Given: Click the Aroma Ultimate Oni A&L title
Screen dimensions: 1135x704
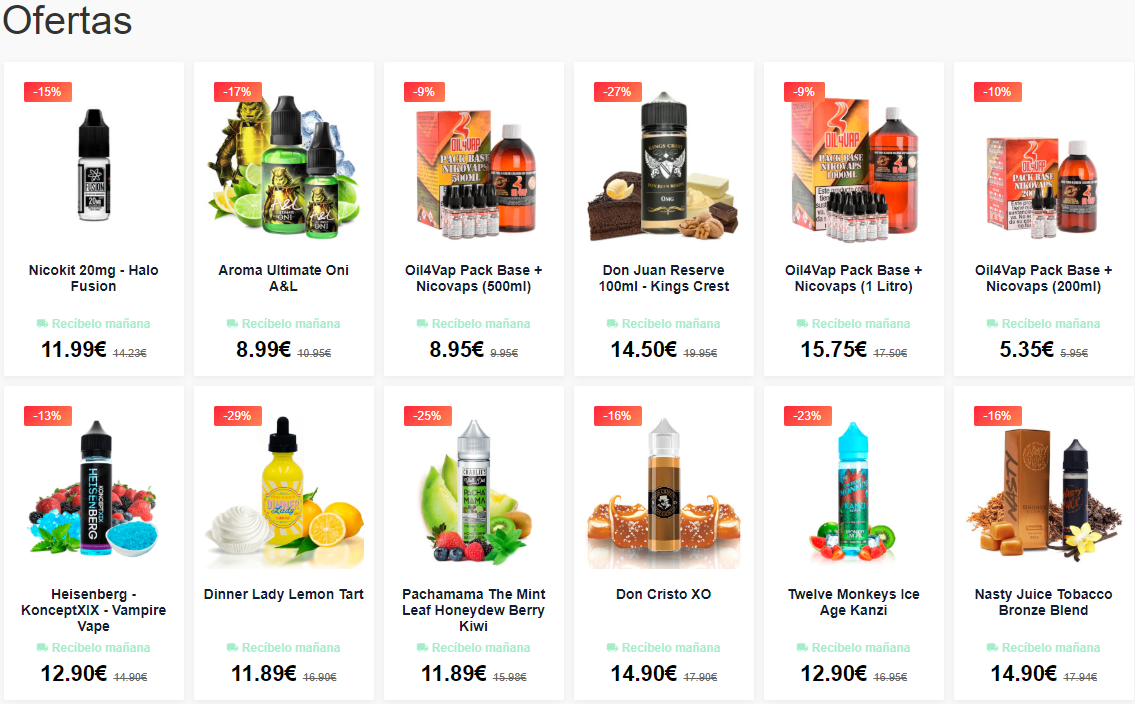Looking at the screenshot, I should pos(284,278).
